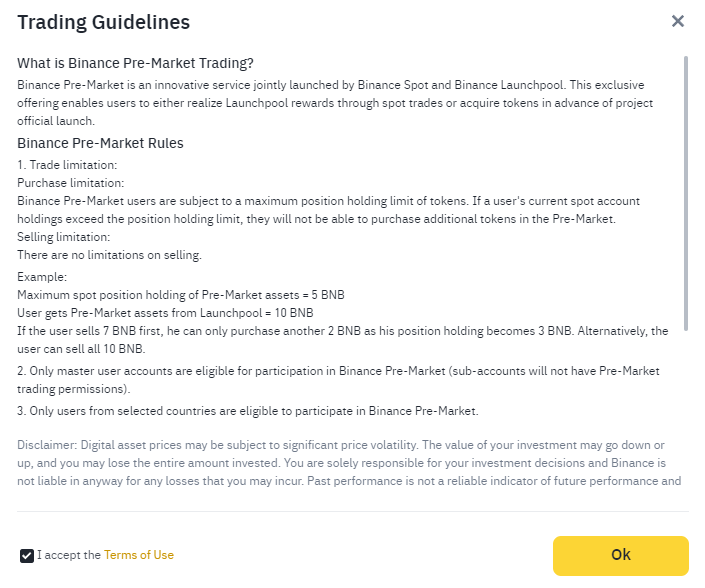Click rule 2 about master user accounts
The image size is (705, 588).
[338, 380]
